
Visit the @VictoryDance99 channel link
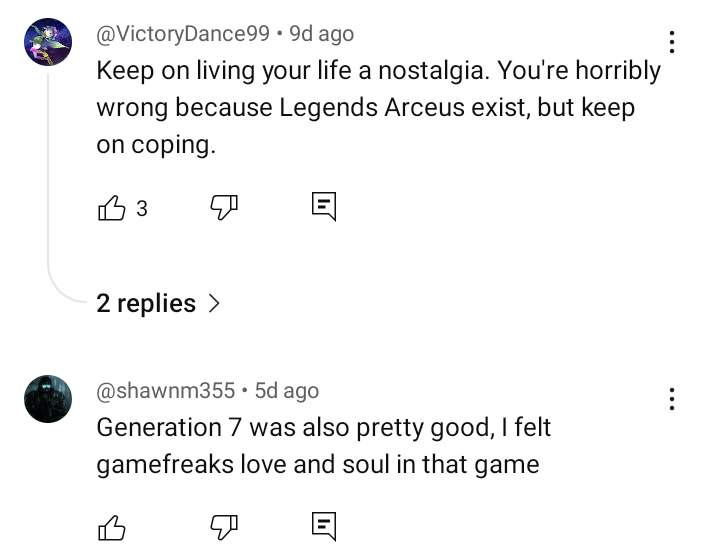tap(183, 34)
